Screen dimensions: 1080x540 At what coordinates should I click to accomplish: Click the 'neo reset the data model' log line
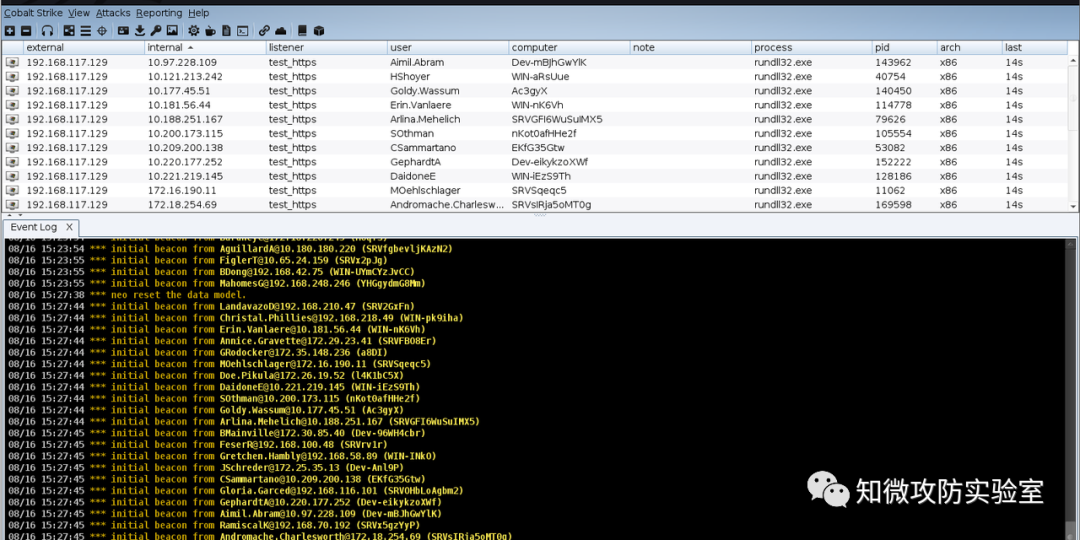127,295
